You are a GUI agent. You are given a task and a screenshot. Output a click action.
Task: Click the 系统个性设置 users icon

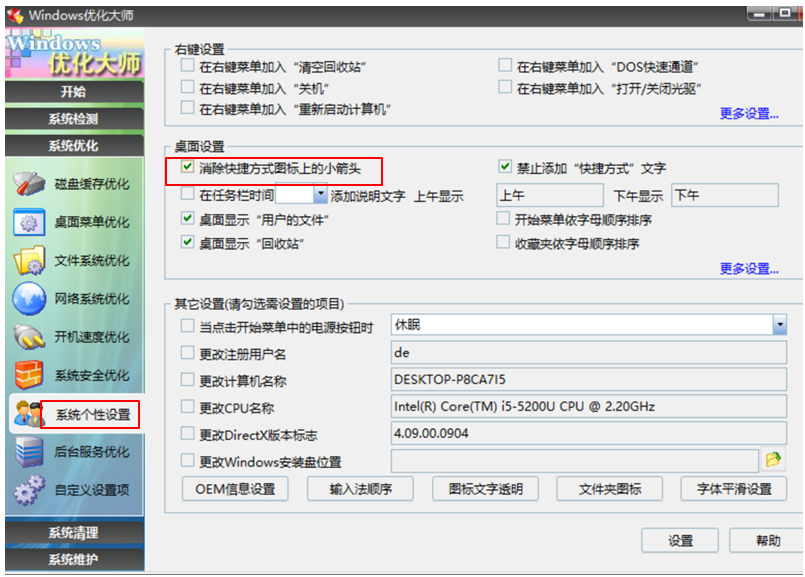28,414
